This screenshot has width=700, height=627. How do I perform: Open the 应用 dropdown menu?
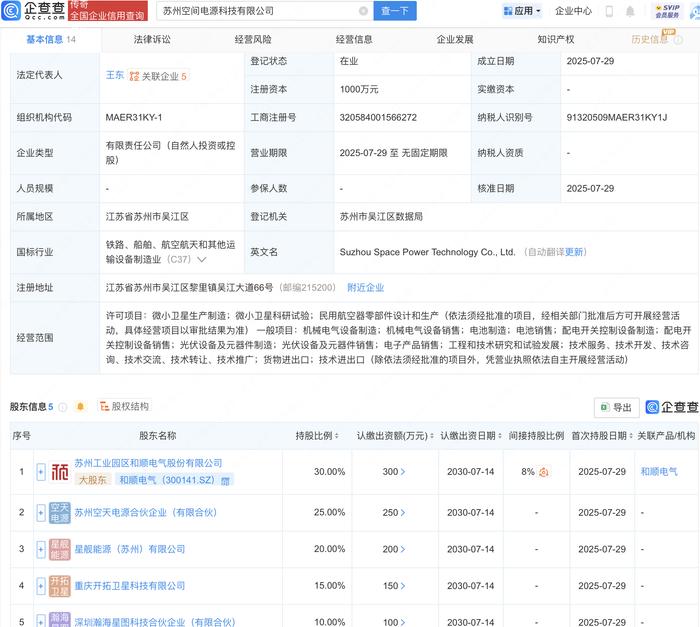point(522,11)
